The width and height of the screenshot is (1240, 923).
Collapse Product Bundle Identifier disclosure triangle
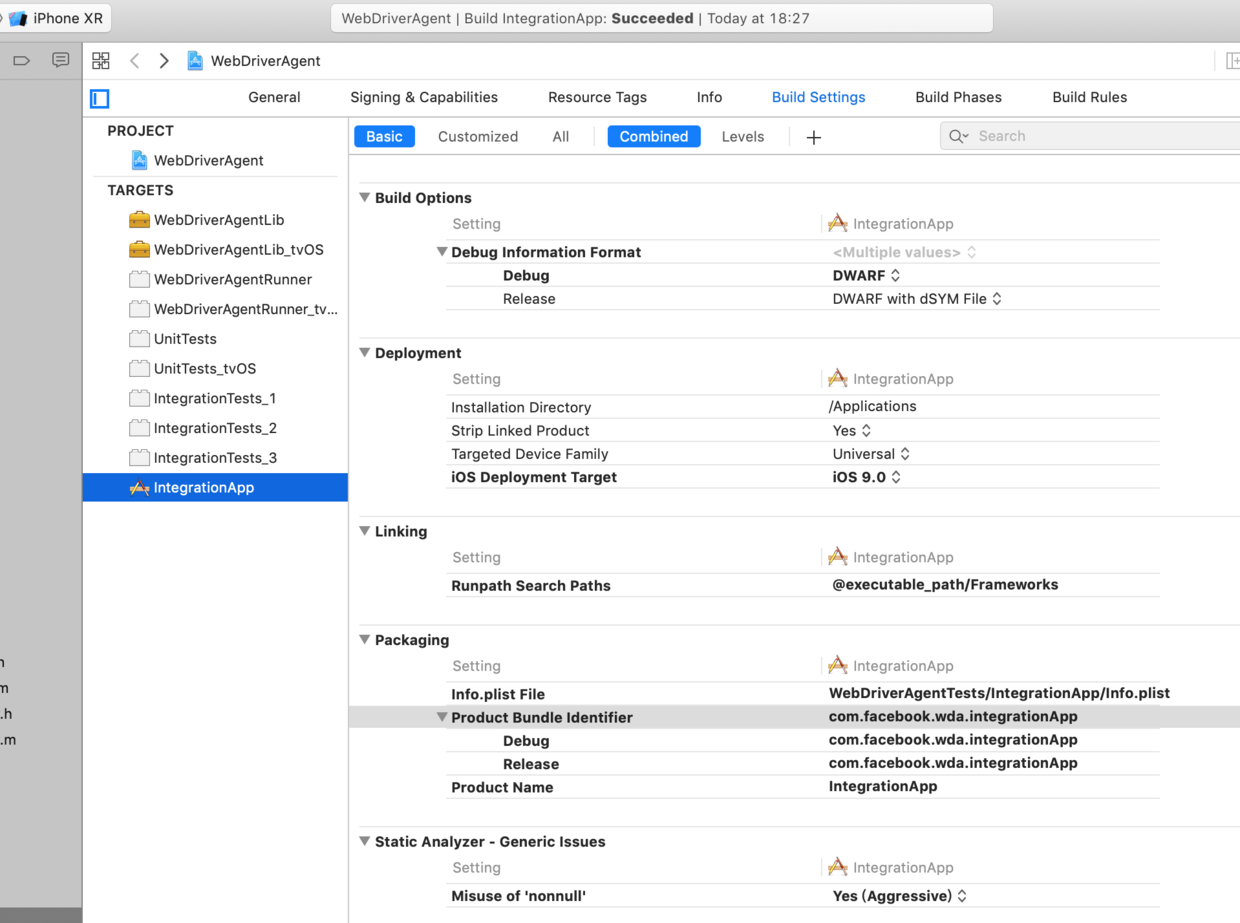click(441, 717)
